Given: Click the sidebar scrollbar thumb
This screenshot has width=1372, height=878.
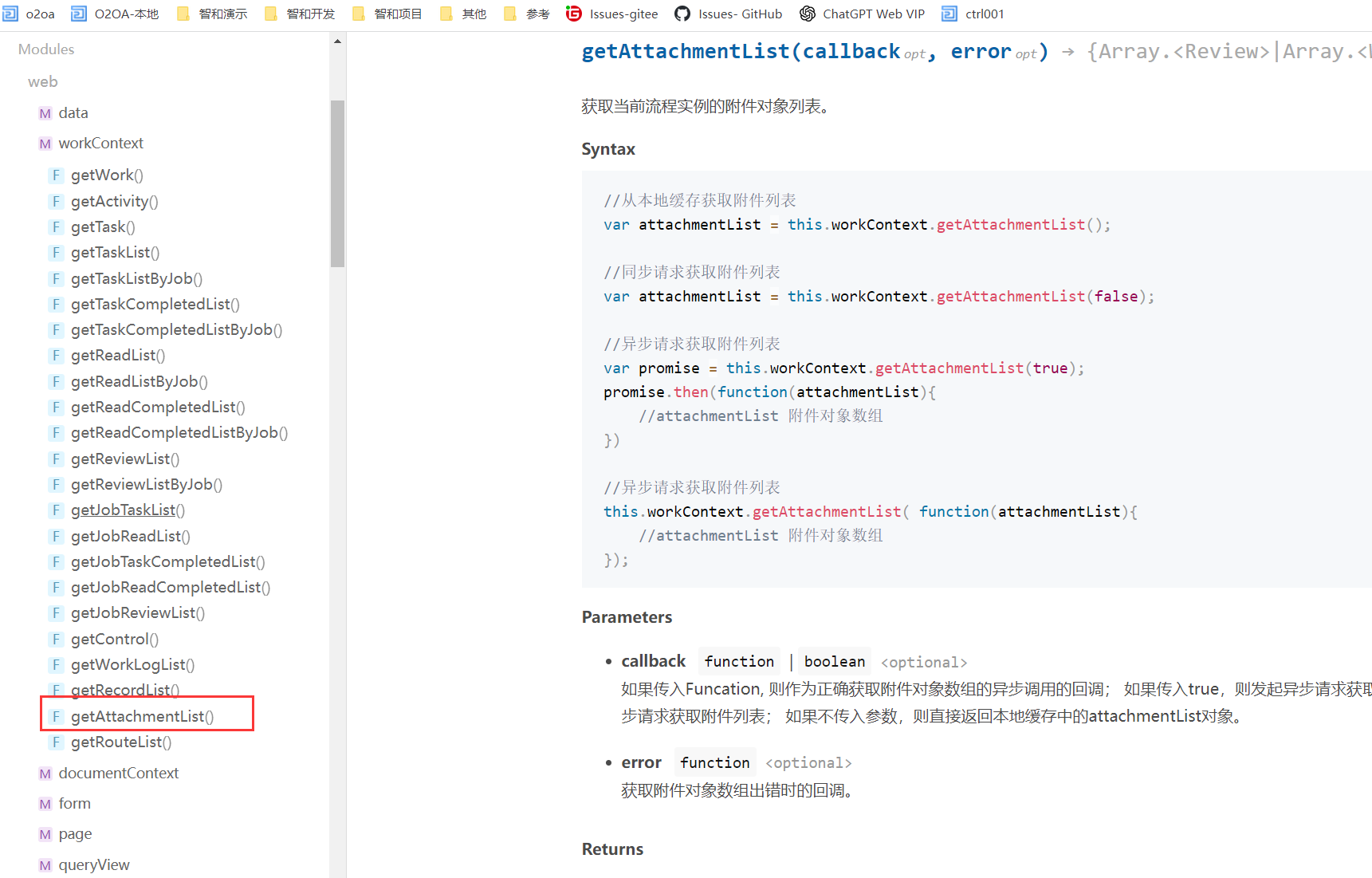Looking at the screenshot, I should [338, 183].
